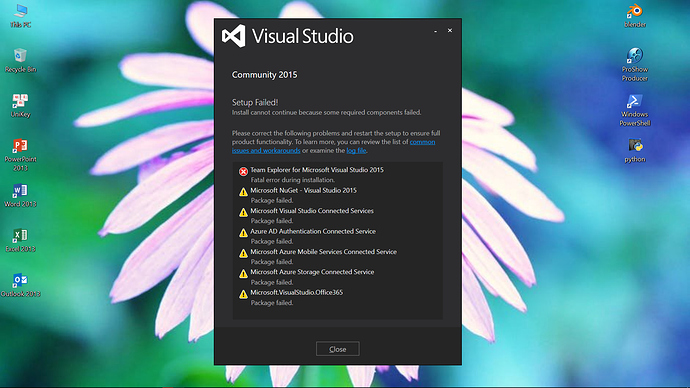690x388 pixels.
Task: Click the 'Setup Failed!' heading
Action: (x=255, y=102)
